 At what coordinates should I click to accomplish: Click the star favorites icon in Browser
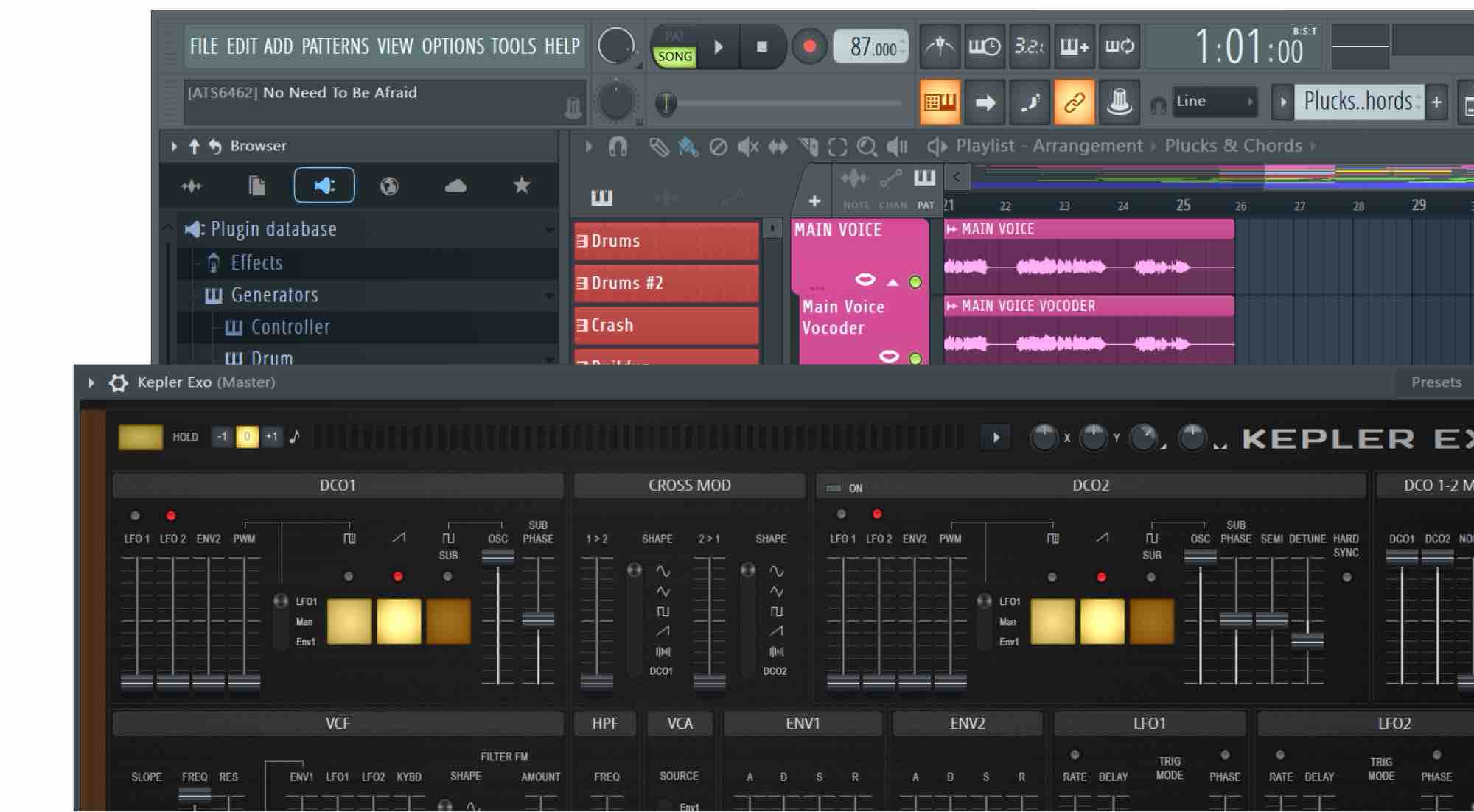pos(521,185)
